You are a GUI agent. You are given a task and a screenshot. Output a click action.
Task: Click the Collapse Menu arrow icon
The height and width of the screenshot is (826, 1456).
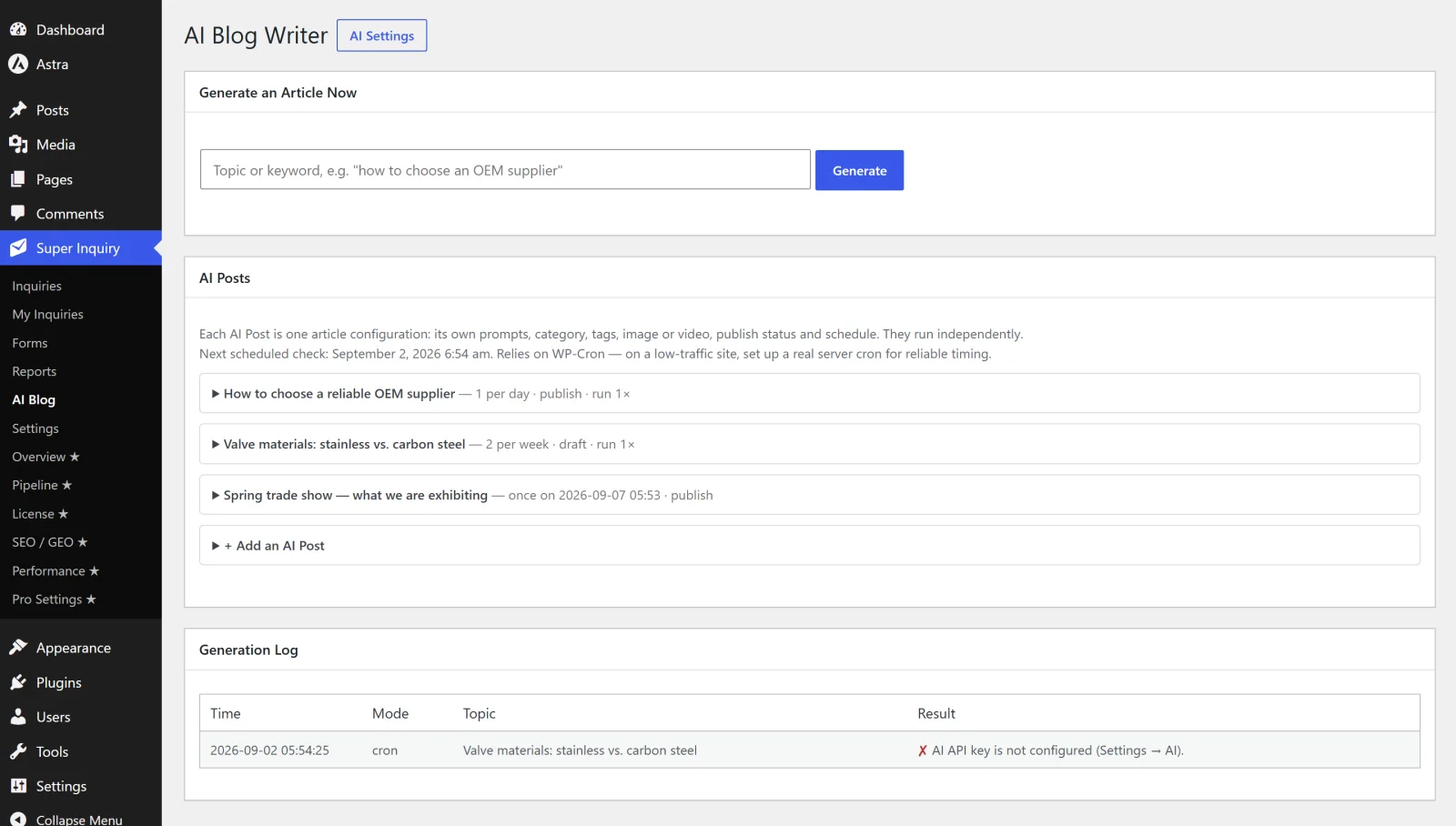click(x=18, y=819)
